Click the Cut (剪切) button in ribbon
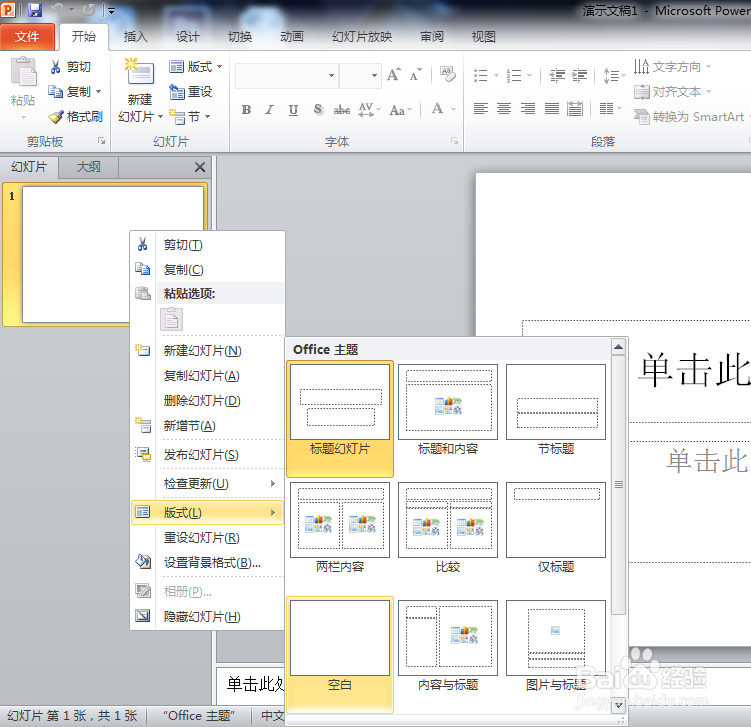The width and height of the screenshot is (751, 727). tap(70, 67)
